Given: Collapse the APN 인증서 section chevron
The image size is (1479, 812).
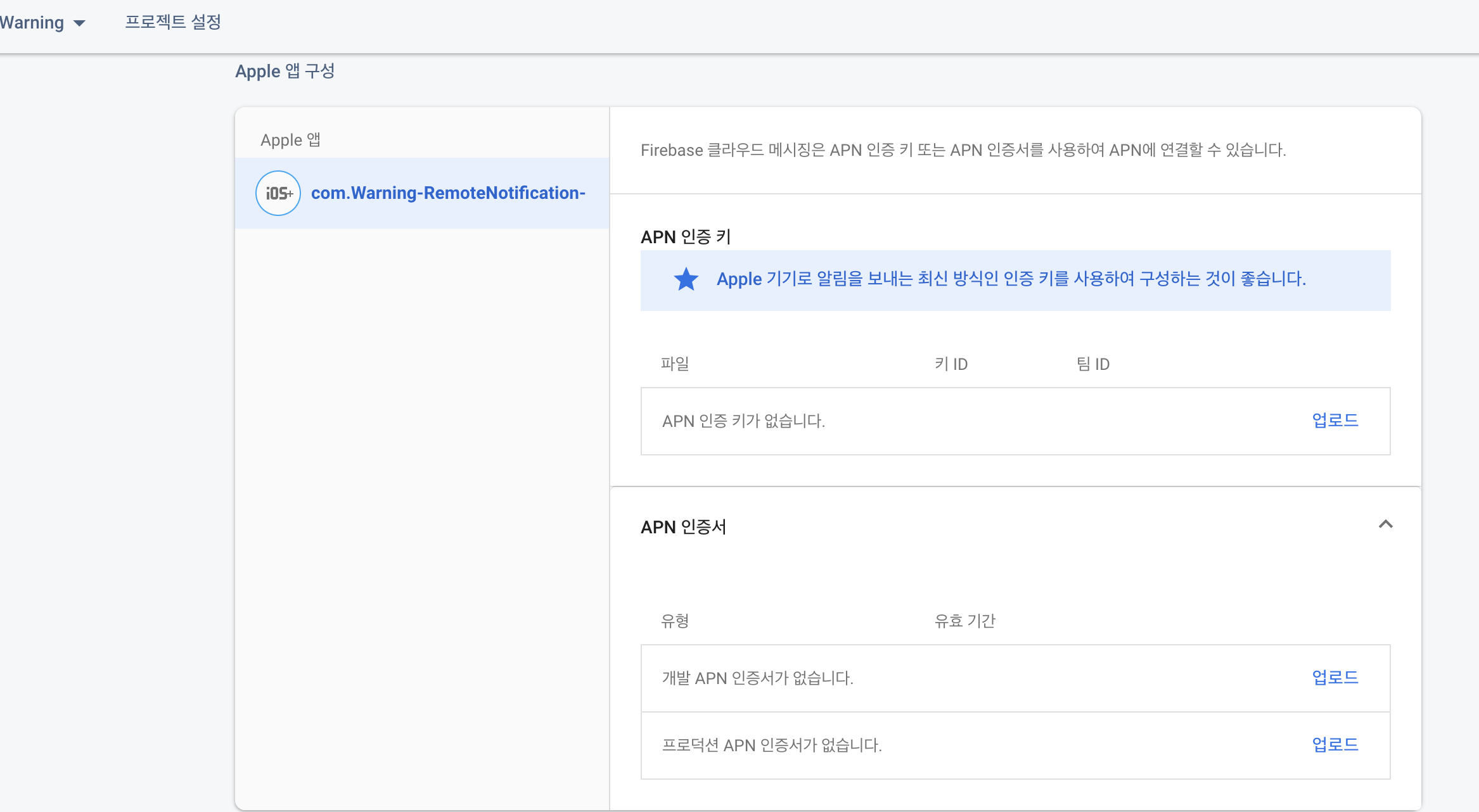Looking at the screenshot, I should tap(1385, 524).
